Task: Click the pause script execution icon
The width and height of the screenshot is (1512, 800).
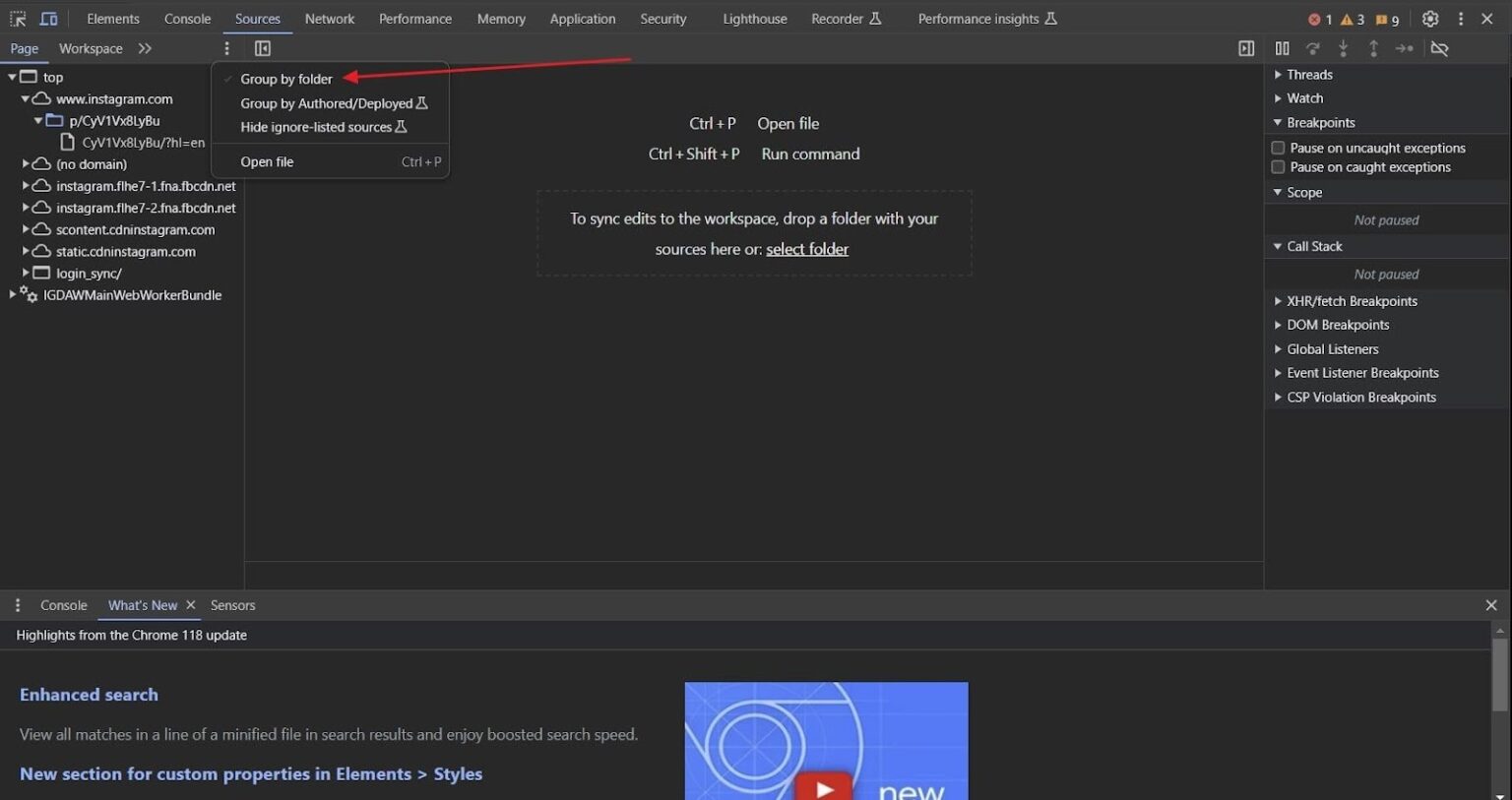Action: 1282,48
